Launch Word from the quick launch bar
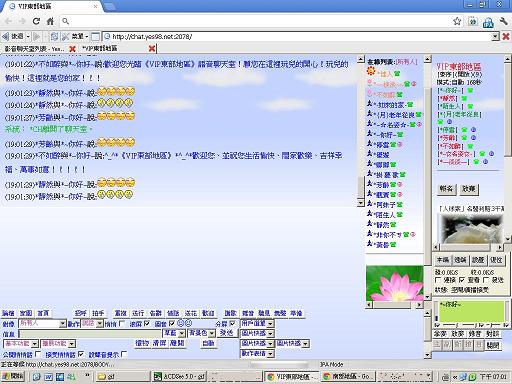 point(49,377)
